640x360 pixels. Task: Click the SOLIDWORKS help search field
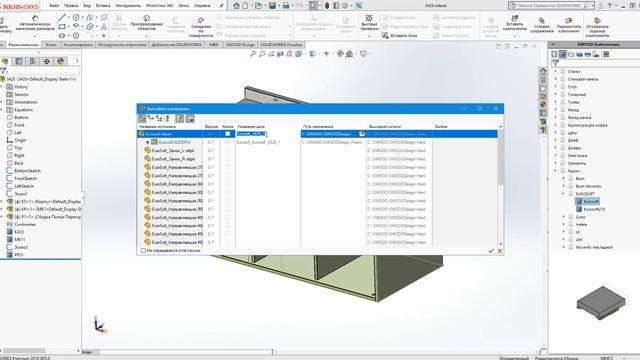pos(550,6)
